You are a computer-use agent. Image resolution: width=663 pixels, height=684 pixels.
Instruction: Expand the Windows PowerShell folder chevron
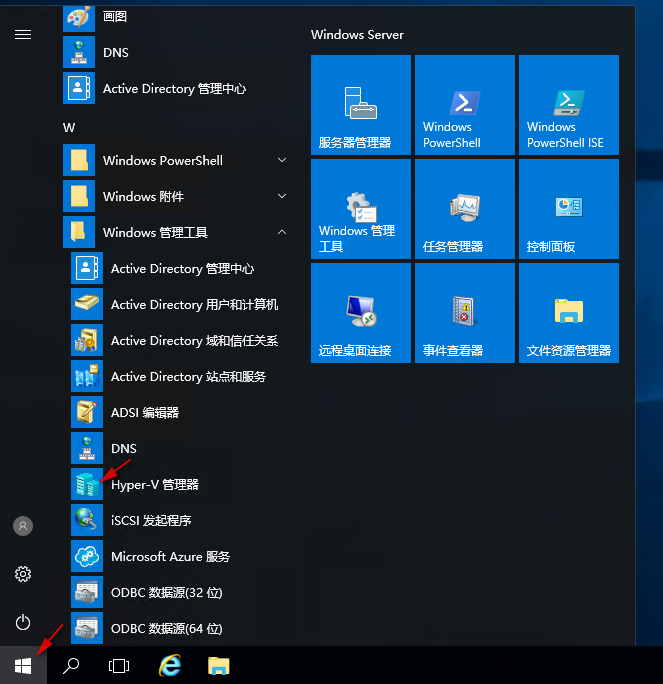point(282,160)
